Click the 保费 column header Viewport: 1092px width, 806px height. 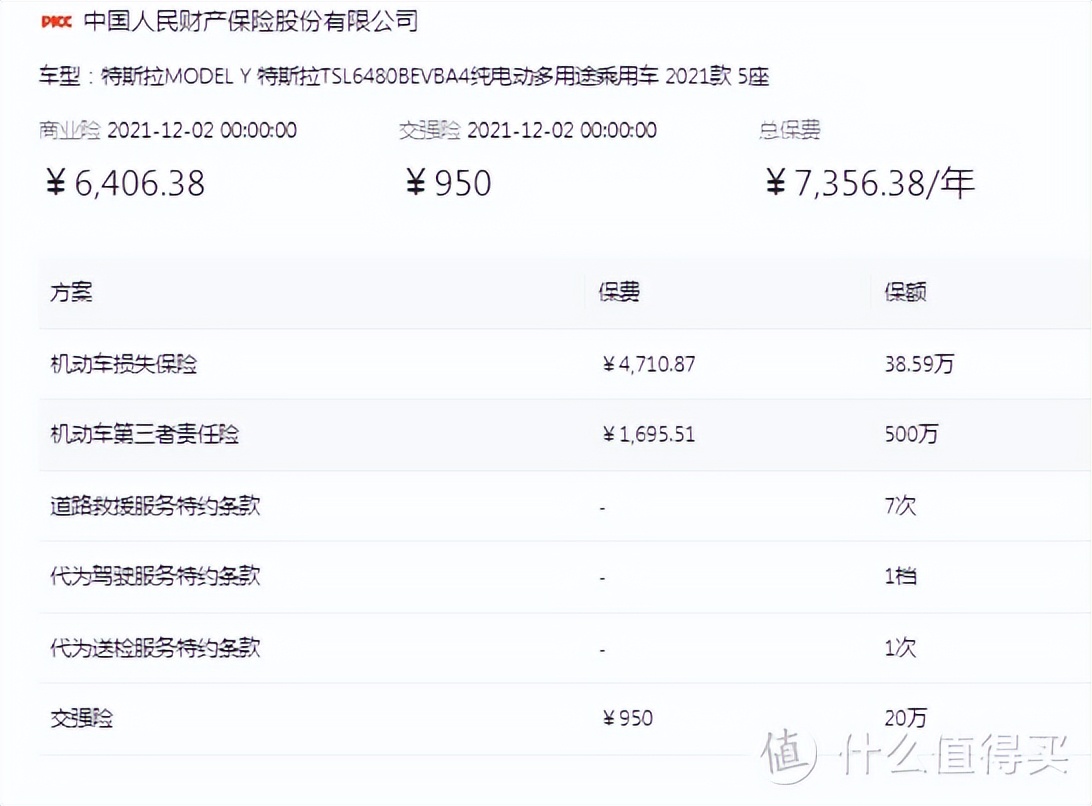pos(620,292)
